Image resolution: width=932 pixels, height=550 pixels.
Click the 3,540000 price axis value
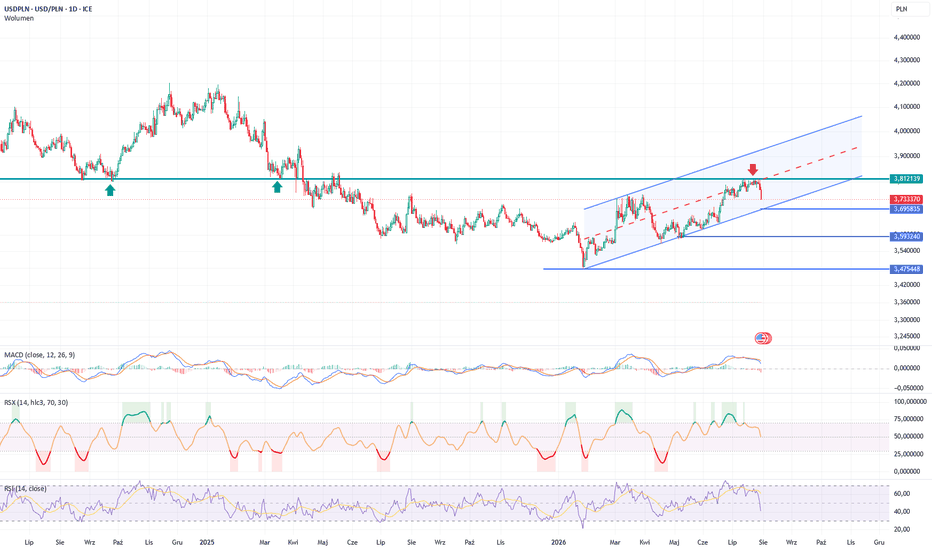(907, 250)
